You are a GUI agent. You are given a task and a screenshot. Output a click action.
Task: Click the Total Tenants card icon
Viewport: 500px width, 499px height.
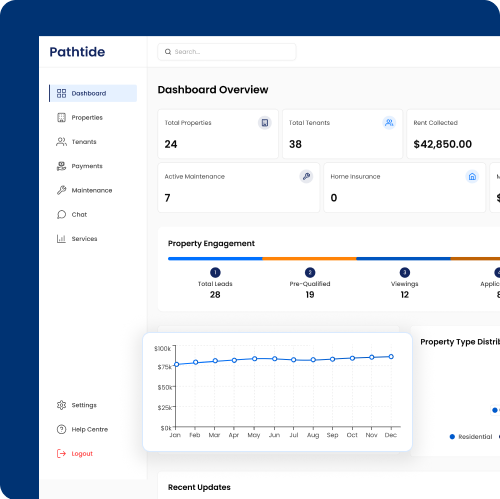pyautogui.click(x=389, y=123)
